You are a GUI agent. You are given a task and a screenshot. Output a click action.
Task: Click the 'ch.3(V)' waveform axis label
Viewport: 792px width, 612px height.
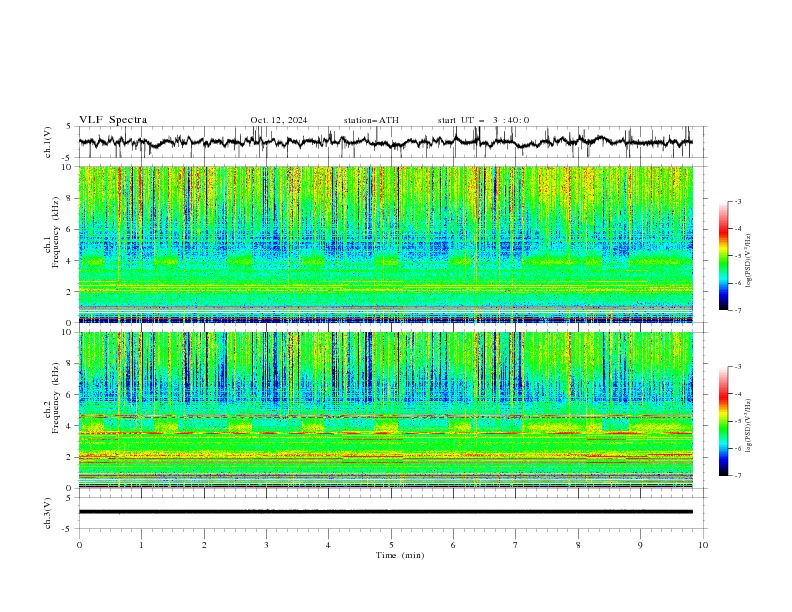coord(48,513)
